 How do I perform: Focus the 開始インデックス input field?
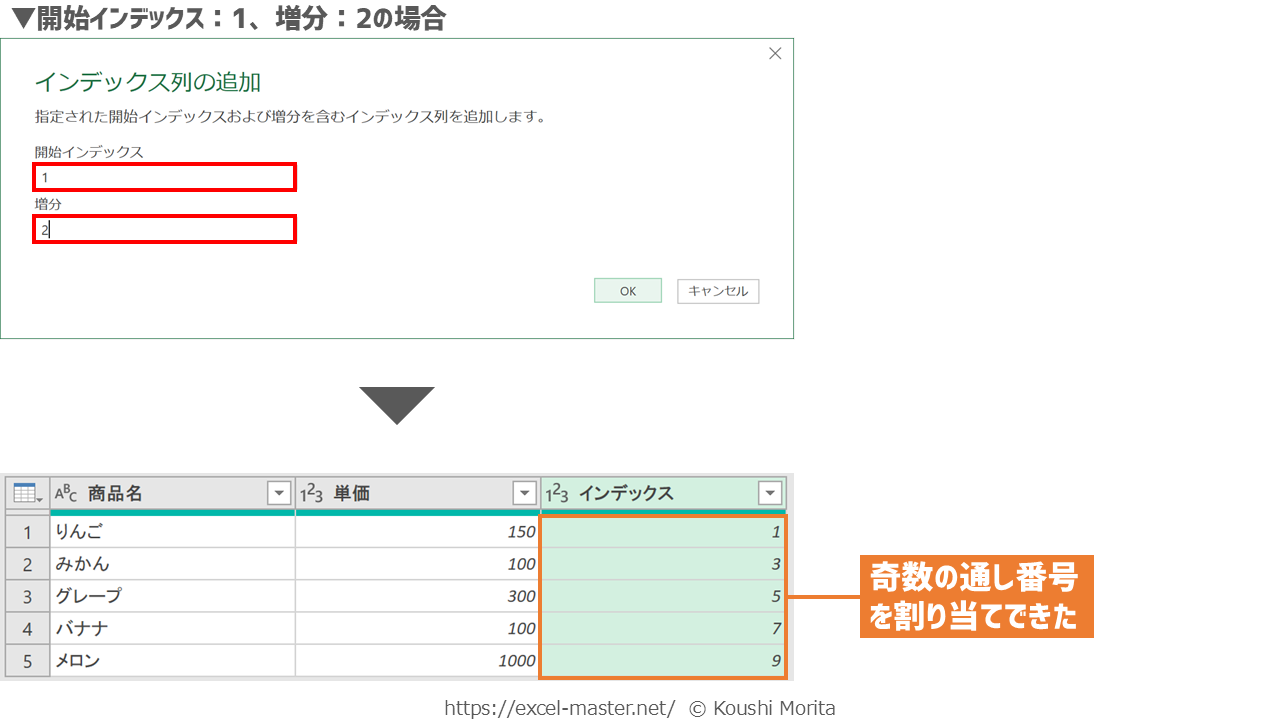pyautogui.click(x=165, y=178)
